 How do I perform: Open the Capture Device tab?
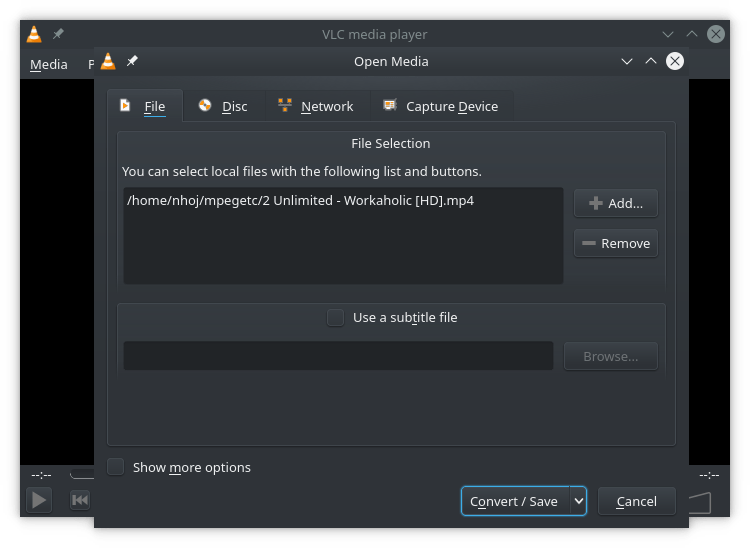441,106
